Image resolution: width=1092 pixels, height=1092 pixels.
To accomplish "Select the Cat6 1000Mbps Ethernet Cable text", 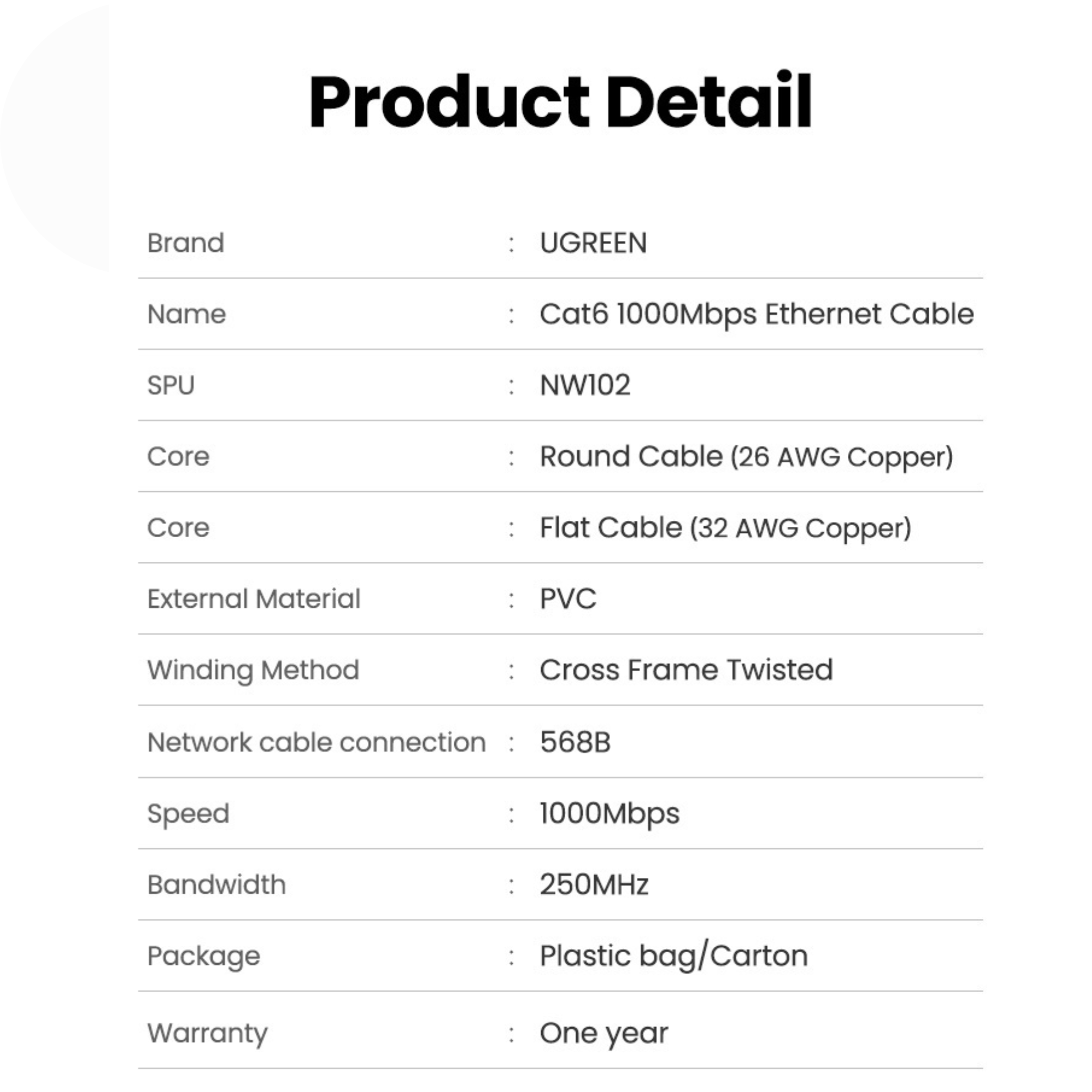I will [x=756, y=314].
